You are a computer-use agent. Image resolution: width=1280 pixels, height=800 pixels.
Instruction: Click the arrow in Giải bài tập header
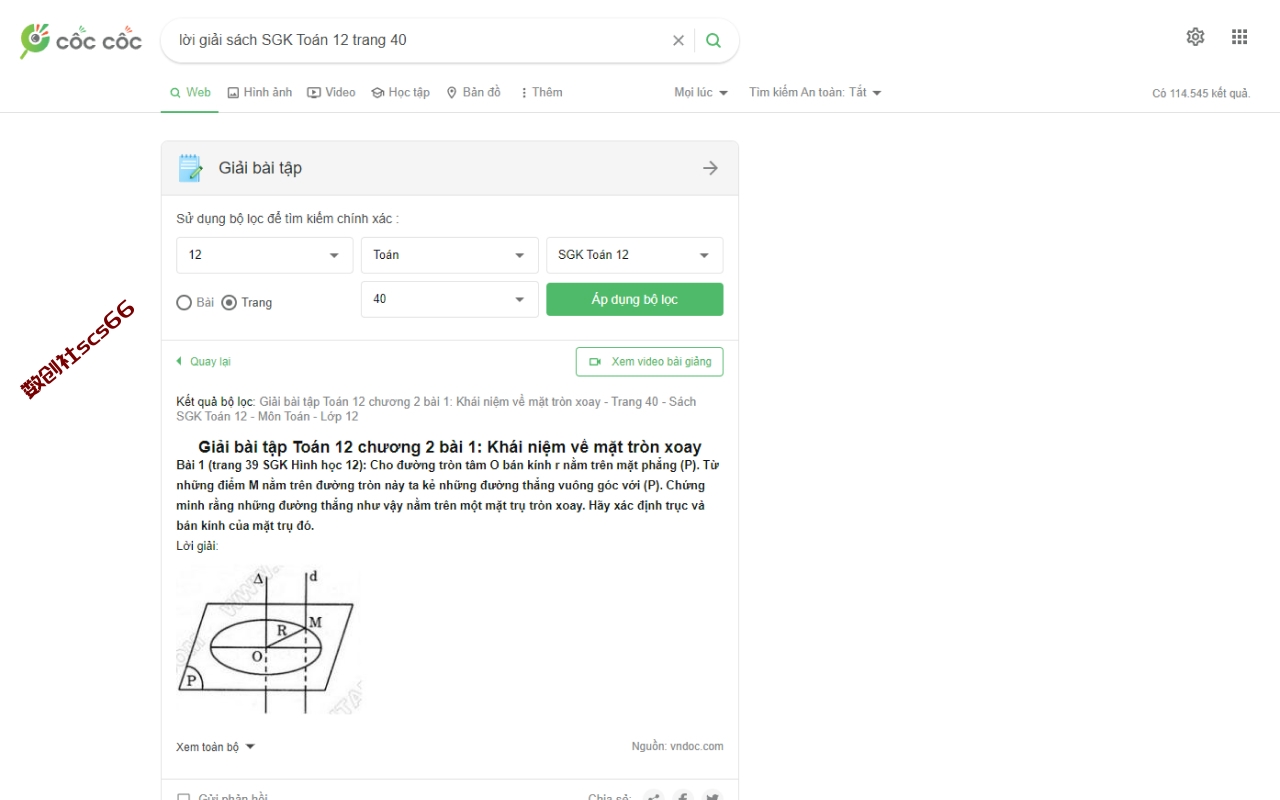710,168
